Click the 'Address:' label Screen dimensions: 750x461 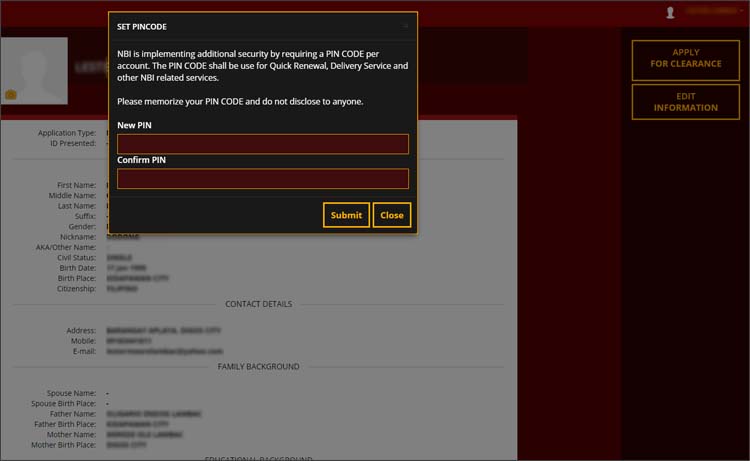(81, 330)
